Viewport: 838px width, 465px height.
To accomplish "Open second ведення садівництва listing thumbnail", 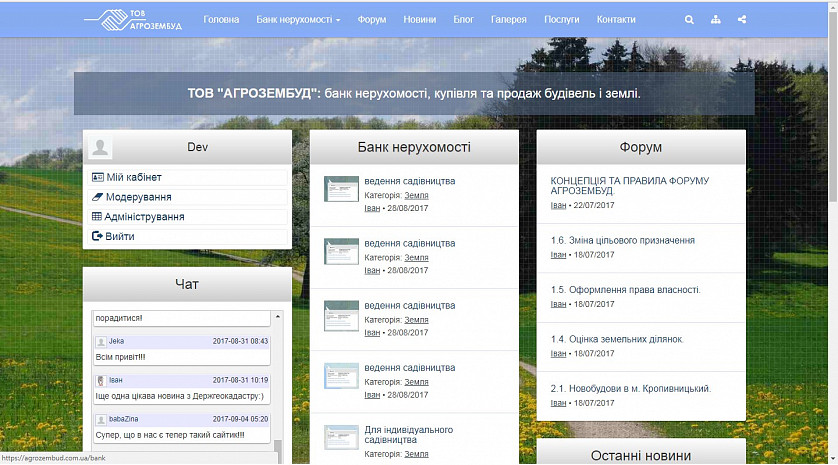I will coord(341,251).
